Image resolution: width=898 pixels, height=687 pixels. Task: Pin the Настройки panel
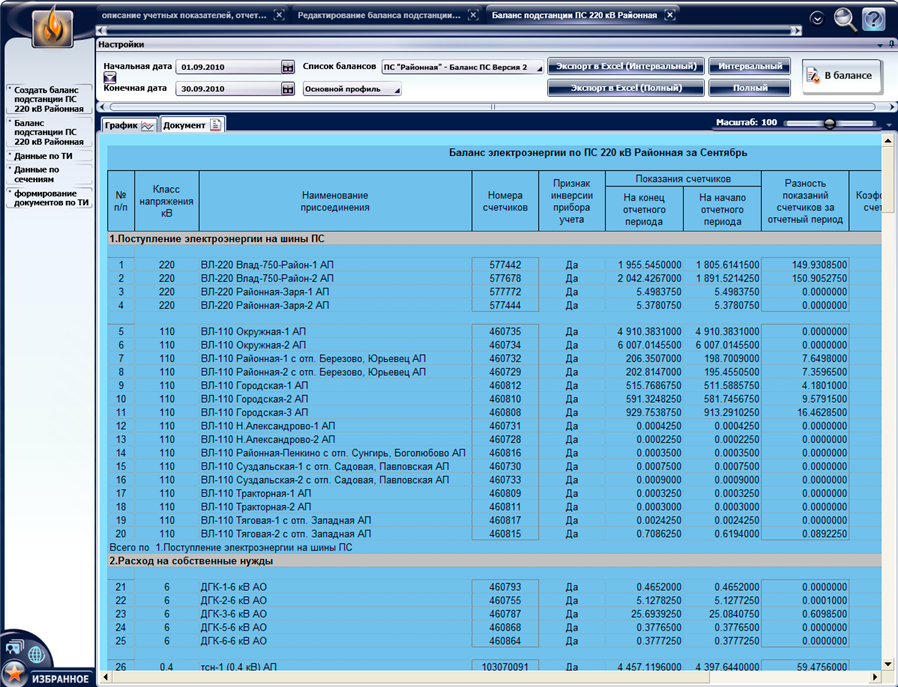[x=892, y=44]
